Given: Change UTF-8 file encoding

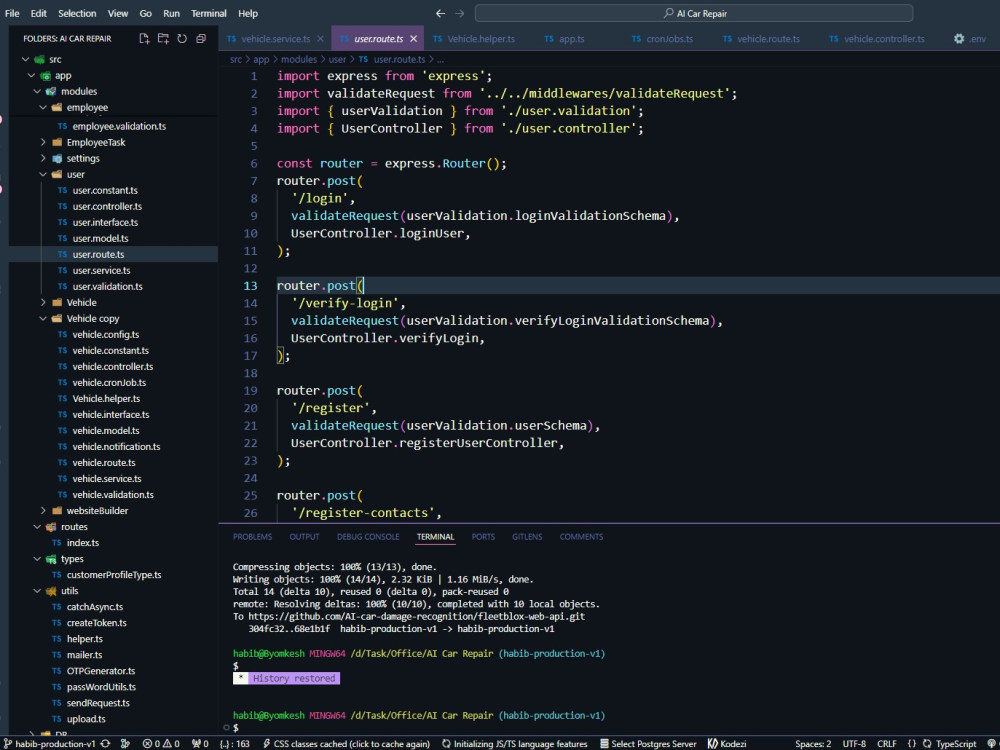Looking at the screenshot, I should point(854,744).
